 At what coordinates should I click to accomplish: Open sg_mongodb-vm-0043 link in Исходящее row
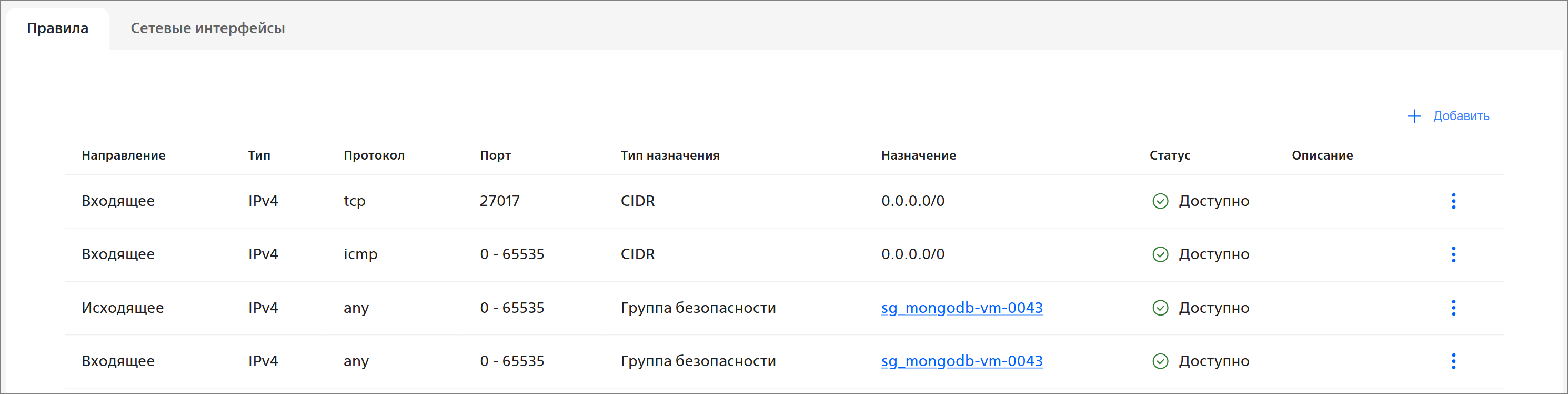click(961, 308)
